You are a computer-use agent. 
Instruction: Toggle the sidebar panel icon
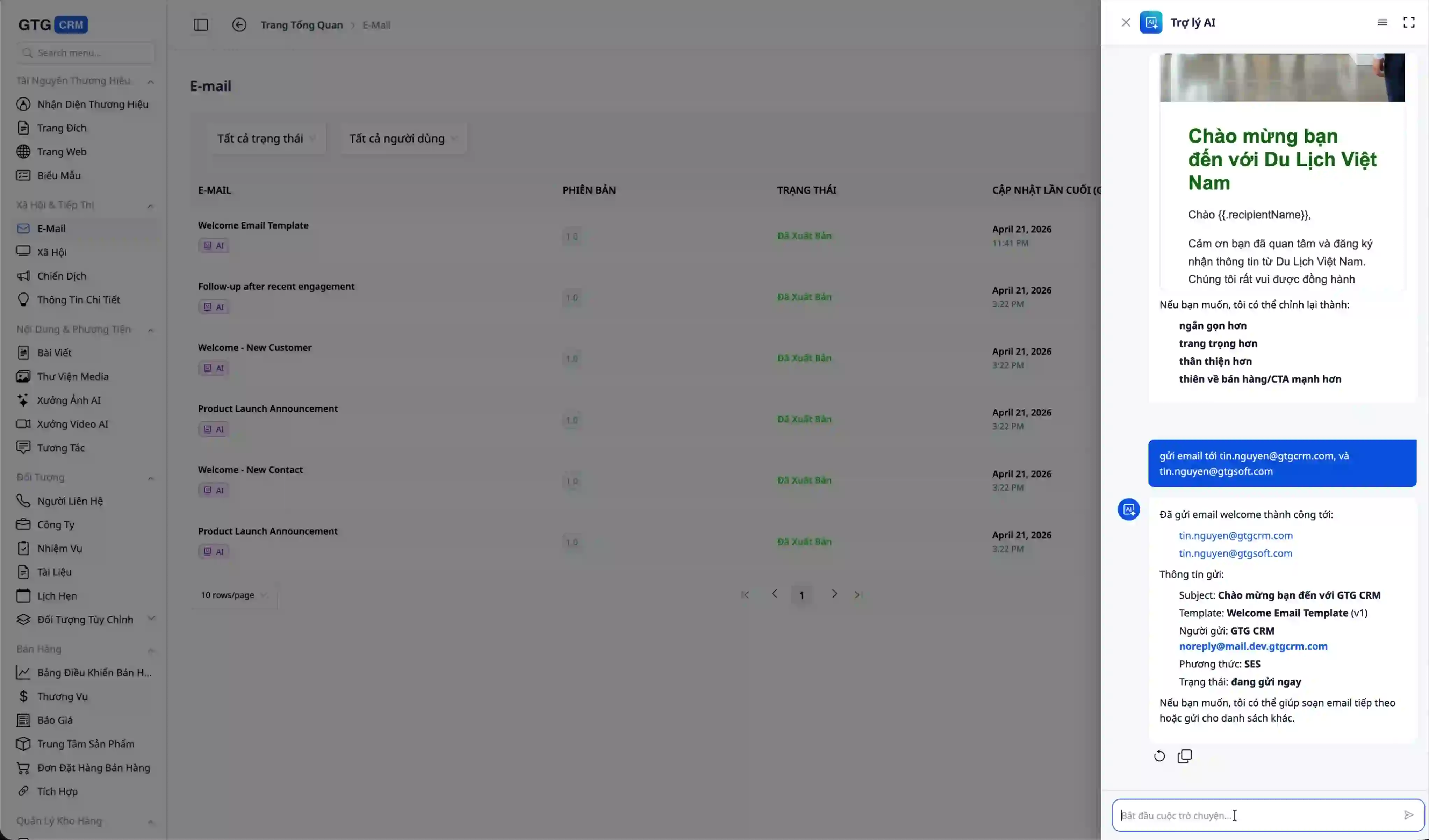pyautogui.click(x=201, y=25)
